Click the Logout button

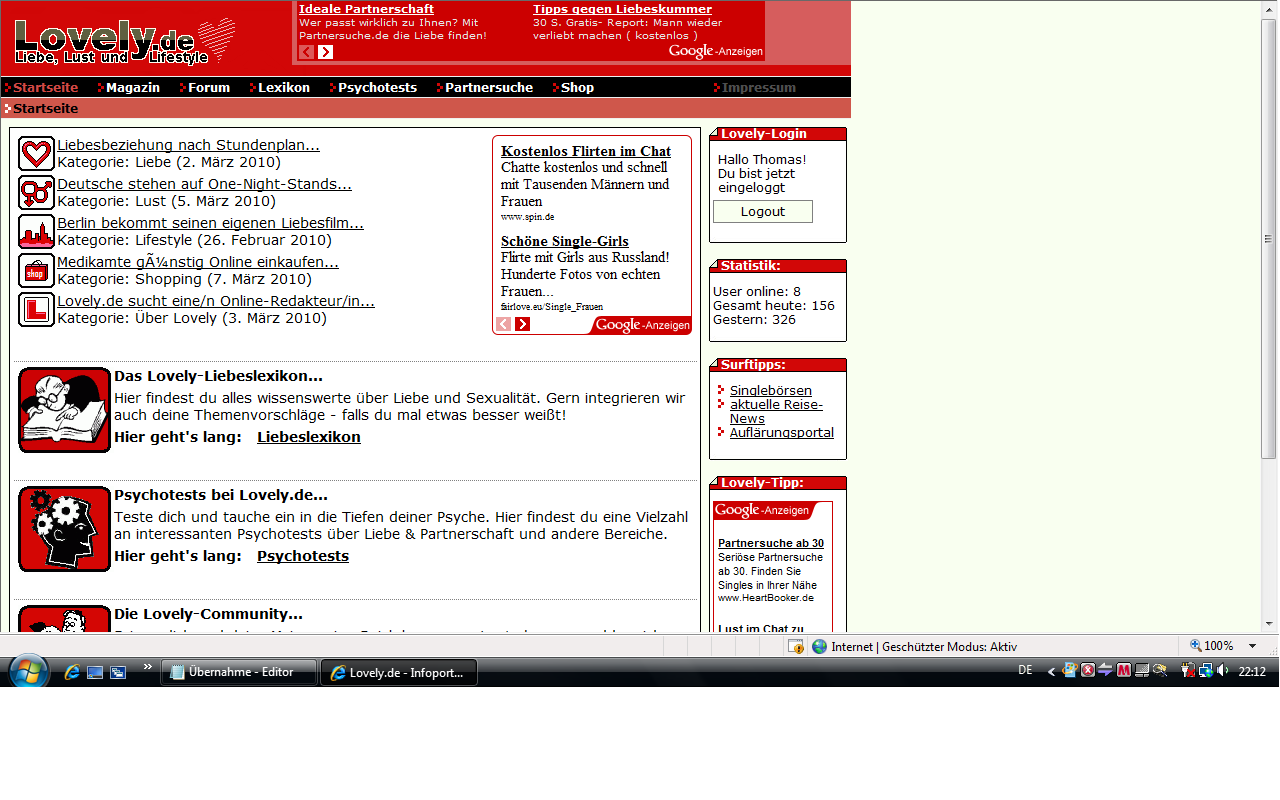point(763,212)
